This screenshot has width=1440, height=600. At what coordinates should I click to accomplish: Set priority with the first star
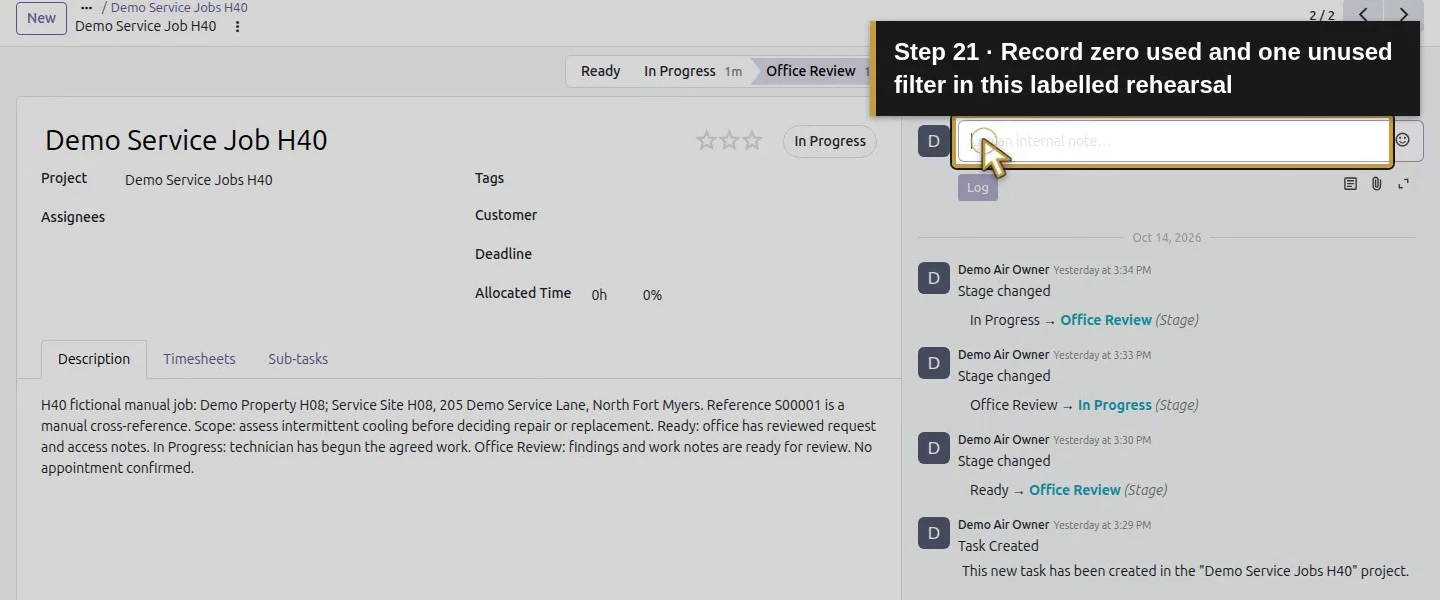tap(706, 141)
